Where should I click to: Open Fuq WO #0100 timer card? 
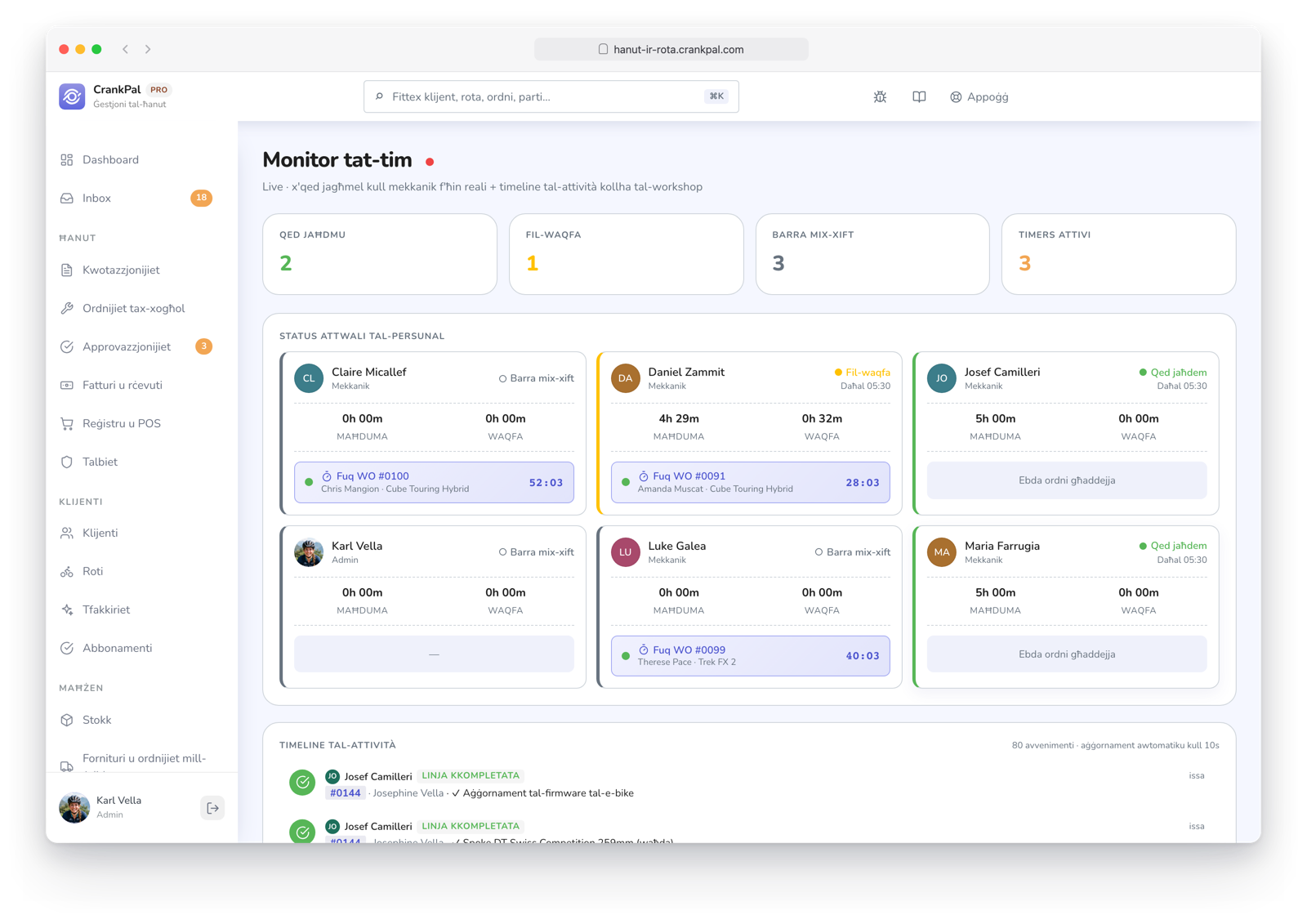pos(434,482)
